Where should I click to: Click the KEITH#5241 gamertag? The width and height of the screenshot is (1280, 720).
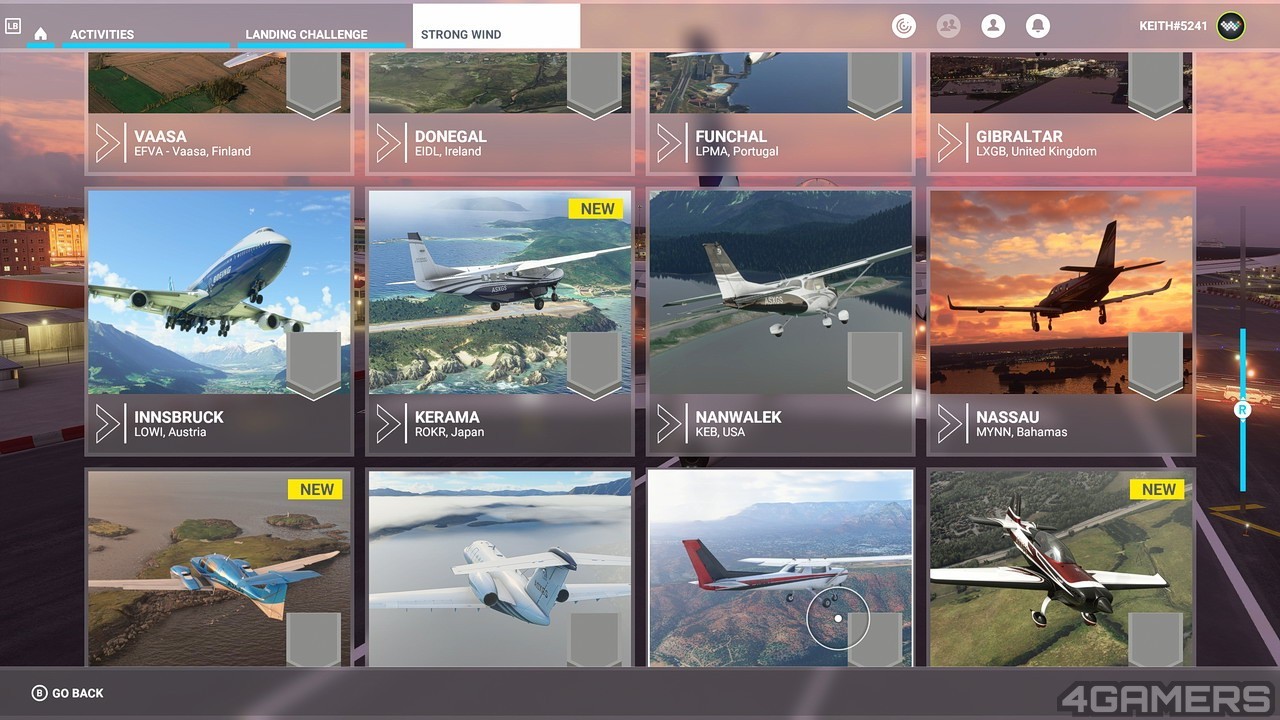[1173, 26]
